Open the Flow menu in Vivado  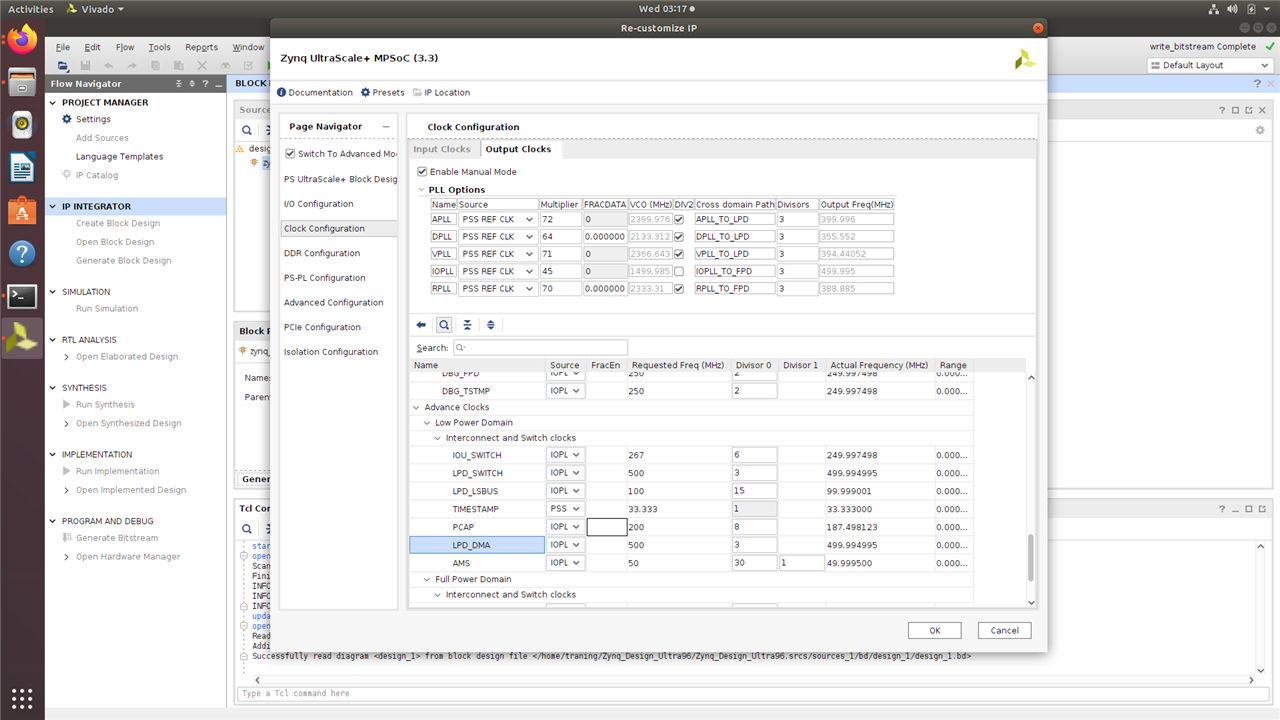click(125, 47)
